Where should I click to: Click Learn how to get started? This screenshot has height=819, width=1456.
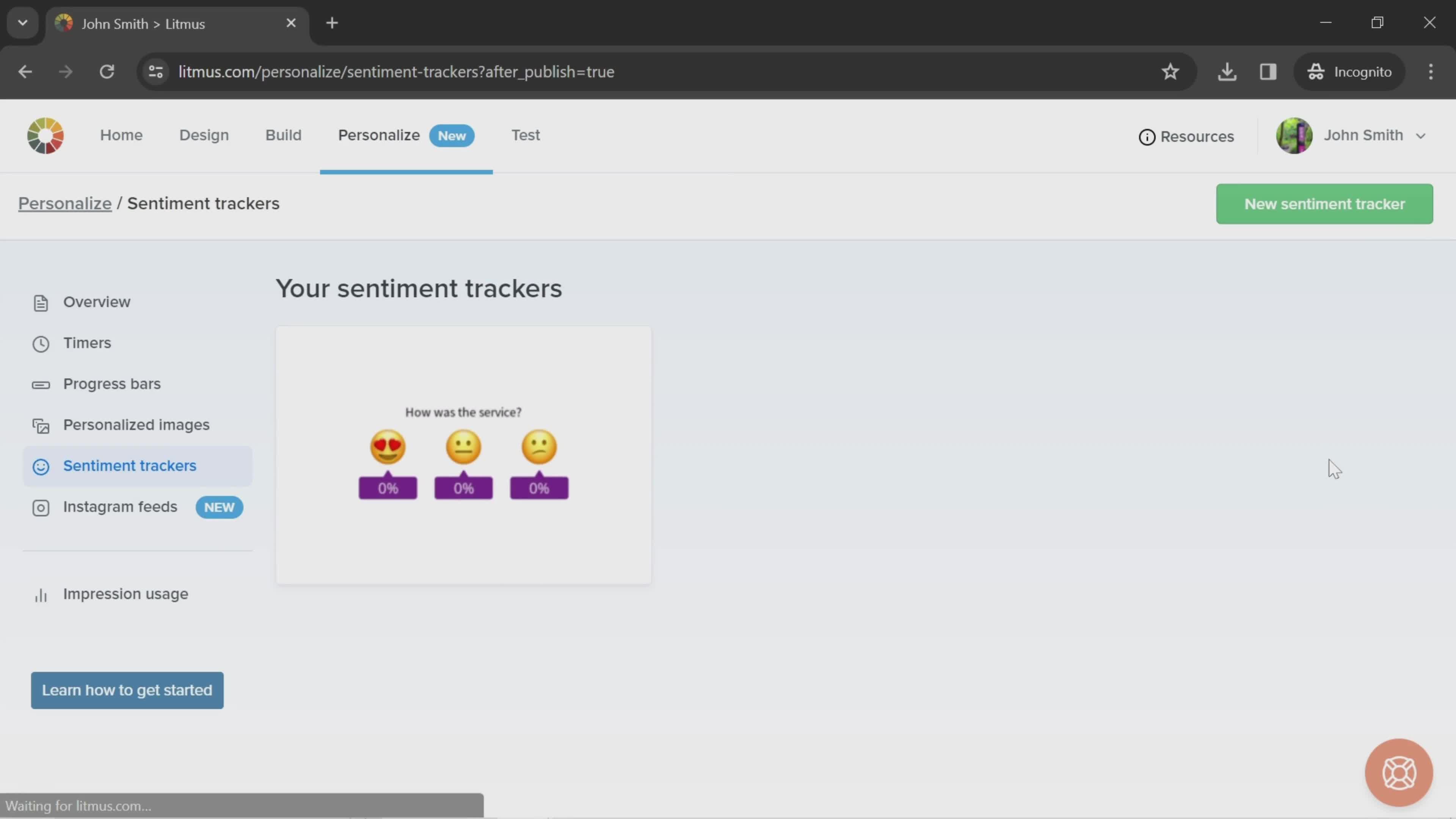(x=127, y=690)
